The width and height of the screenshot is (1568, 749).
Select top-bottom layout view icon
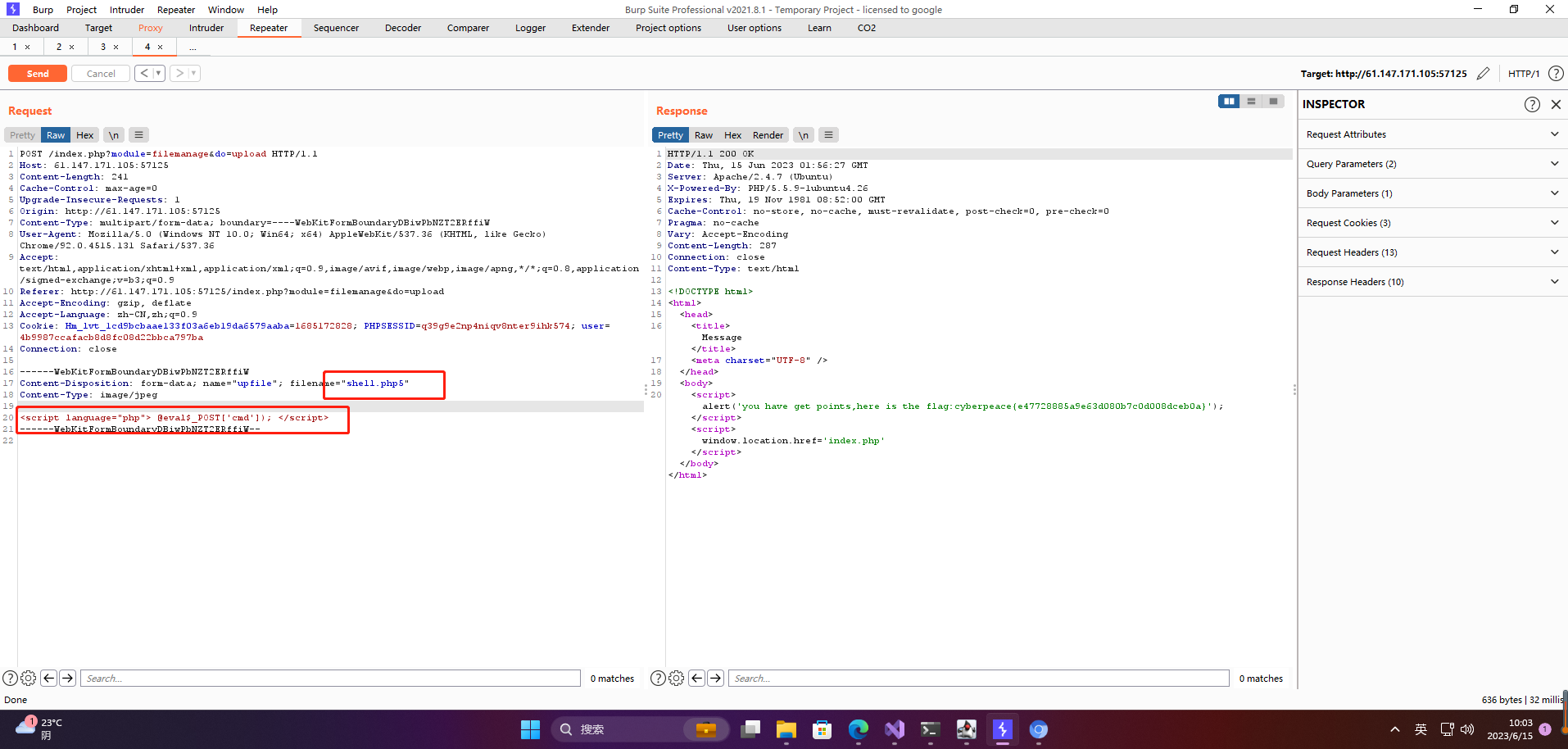[1251, 102]
